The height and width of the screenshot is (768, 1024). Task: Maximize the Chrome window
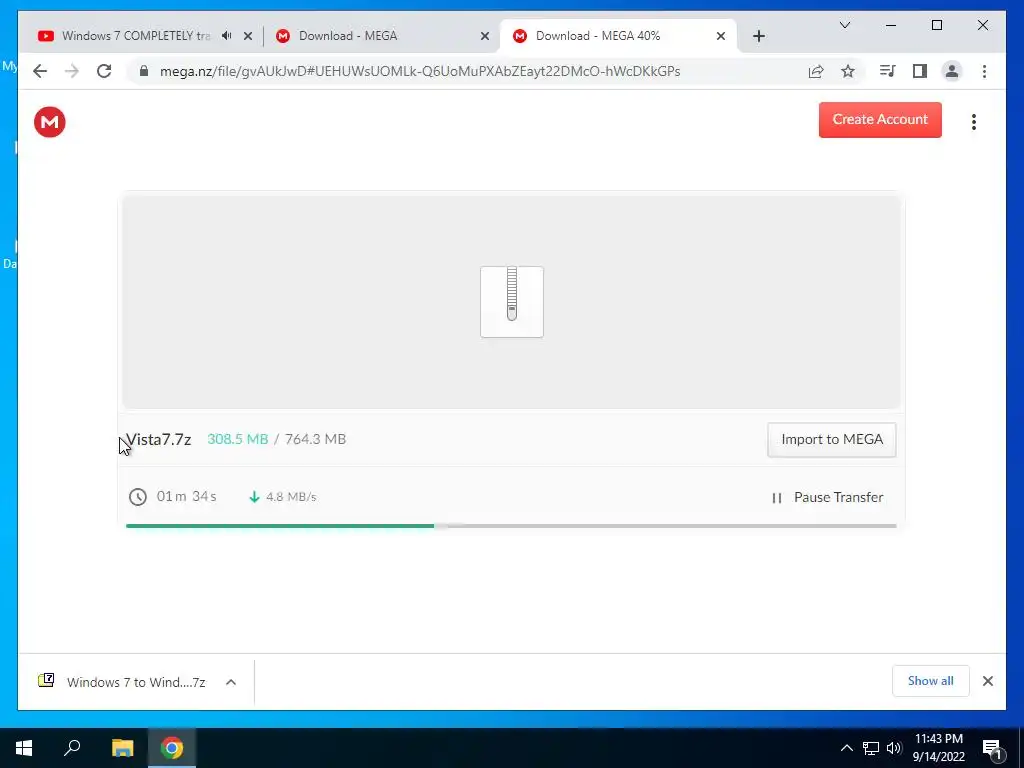point(936,25)
